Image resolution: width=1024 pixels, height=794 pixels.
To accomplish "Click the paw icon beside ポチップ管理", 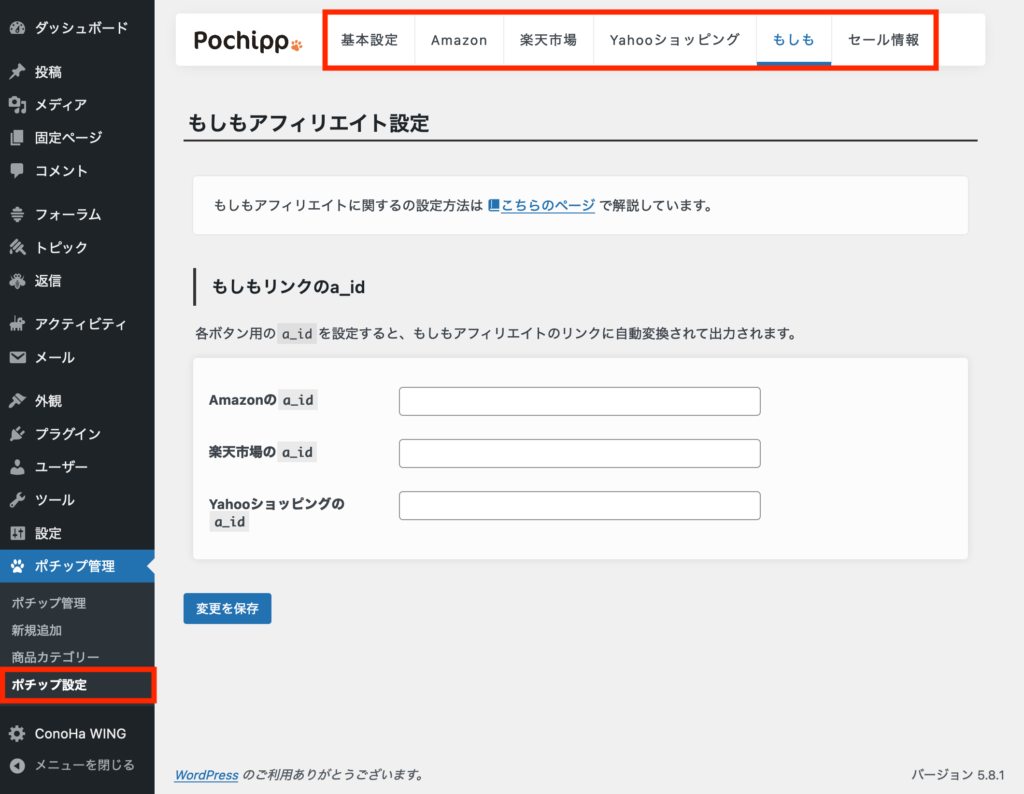I will (x=18, y=566).
